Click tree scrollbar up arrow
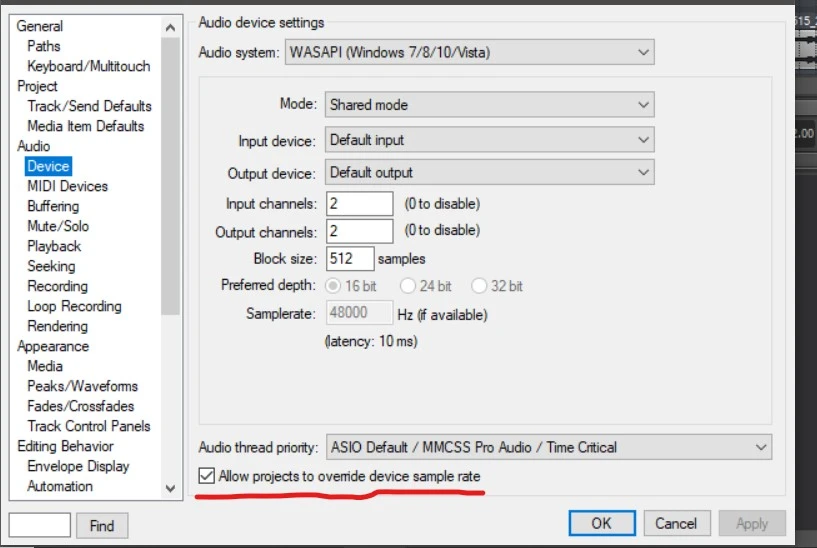817x548 pixels. 170,27
